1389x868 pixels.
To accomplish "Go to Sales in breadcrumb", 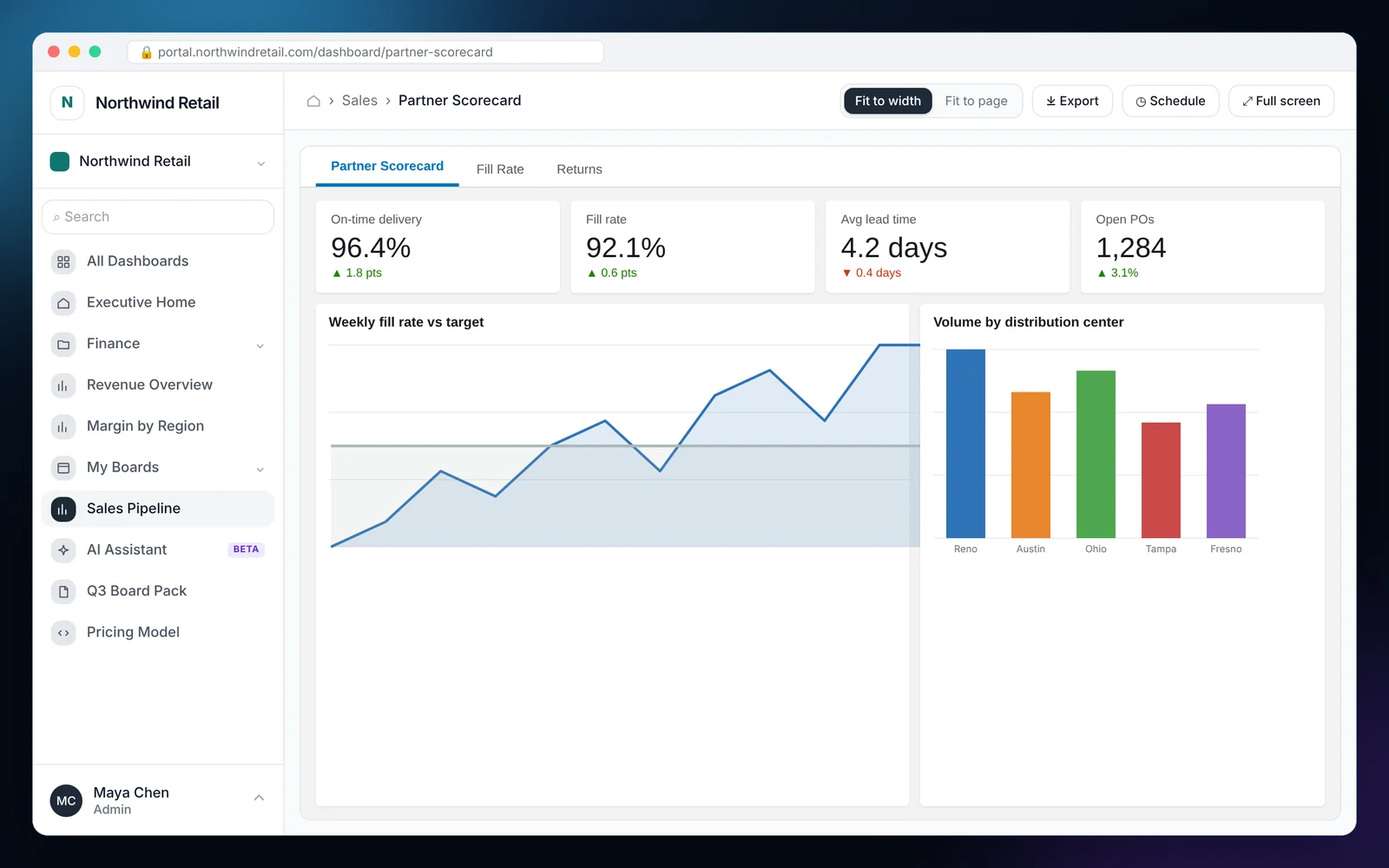I will point(359,101).
